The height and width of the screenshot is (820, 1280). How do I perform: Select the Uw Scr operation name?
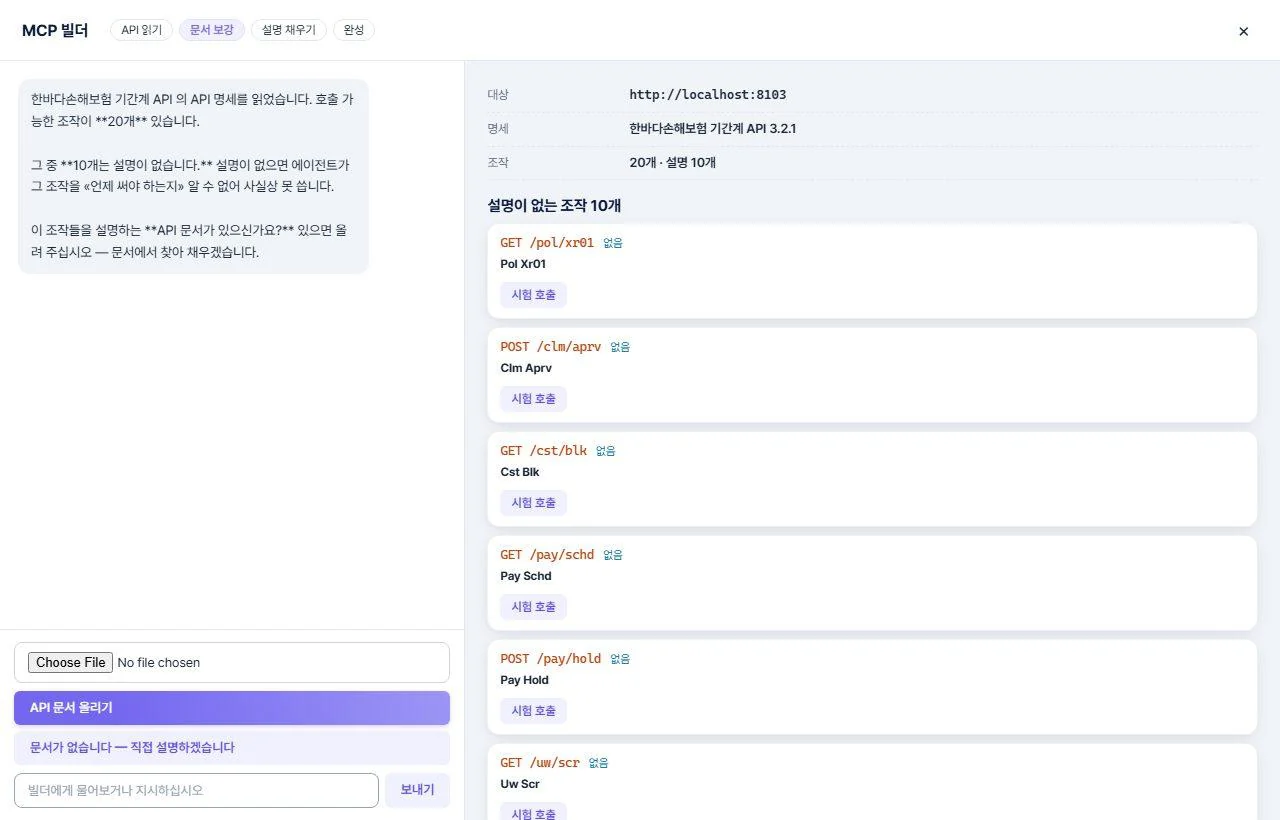point(520,785)
